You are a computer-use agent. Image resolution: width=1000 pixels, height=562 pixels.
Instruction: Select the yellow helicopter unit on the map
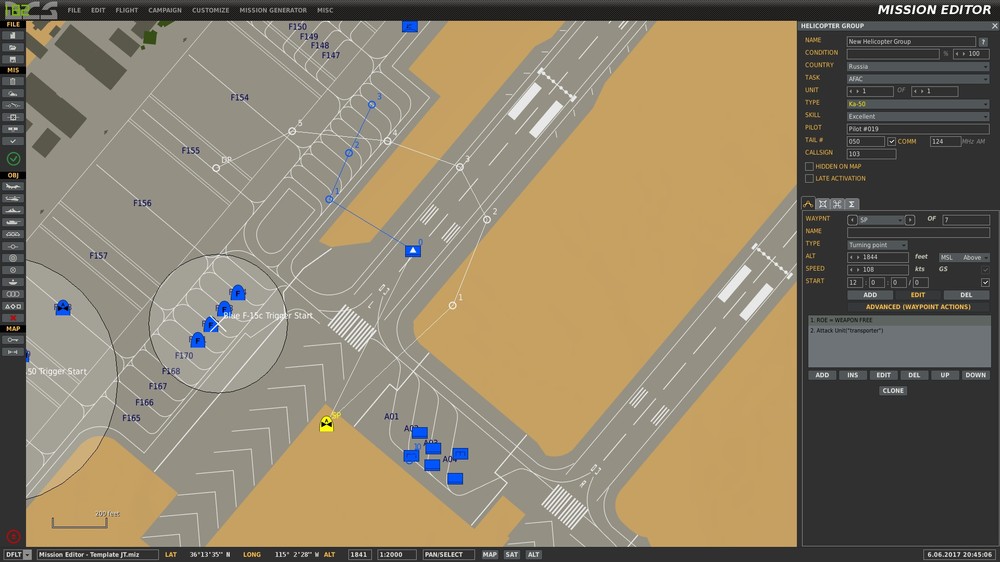tap(327, 424)
